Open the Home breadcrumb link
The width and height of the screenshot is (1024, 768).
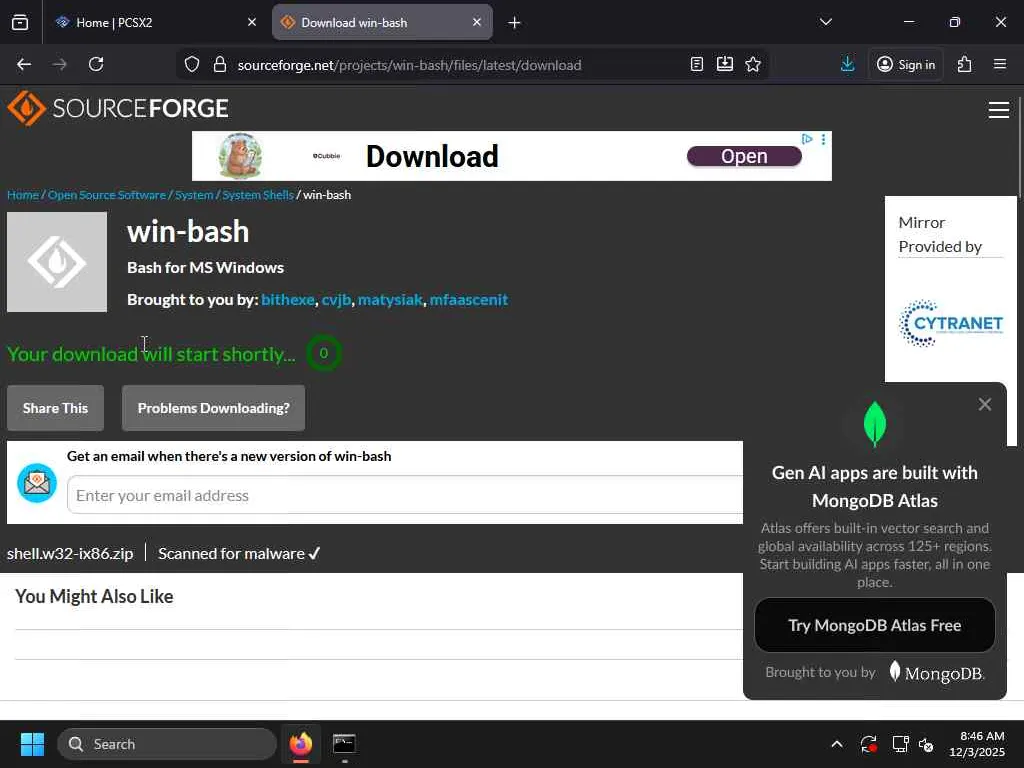tap(23, 195)
